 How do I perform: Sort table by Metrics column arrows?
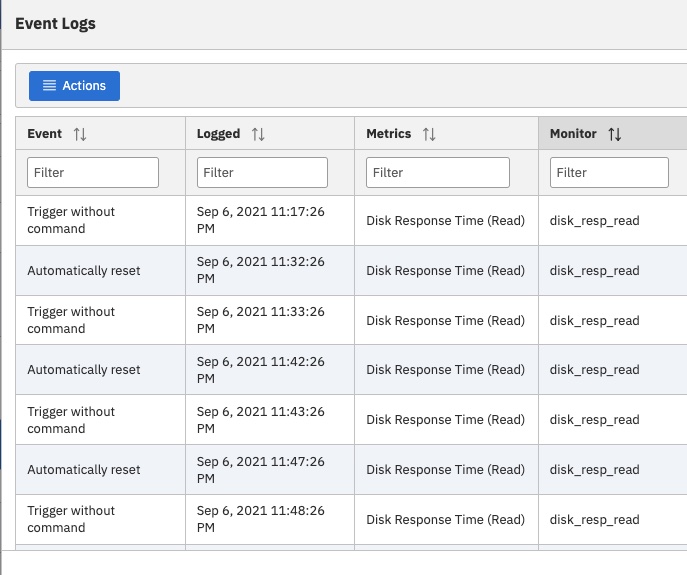[x=429, y=134]
